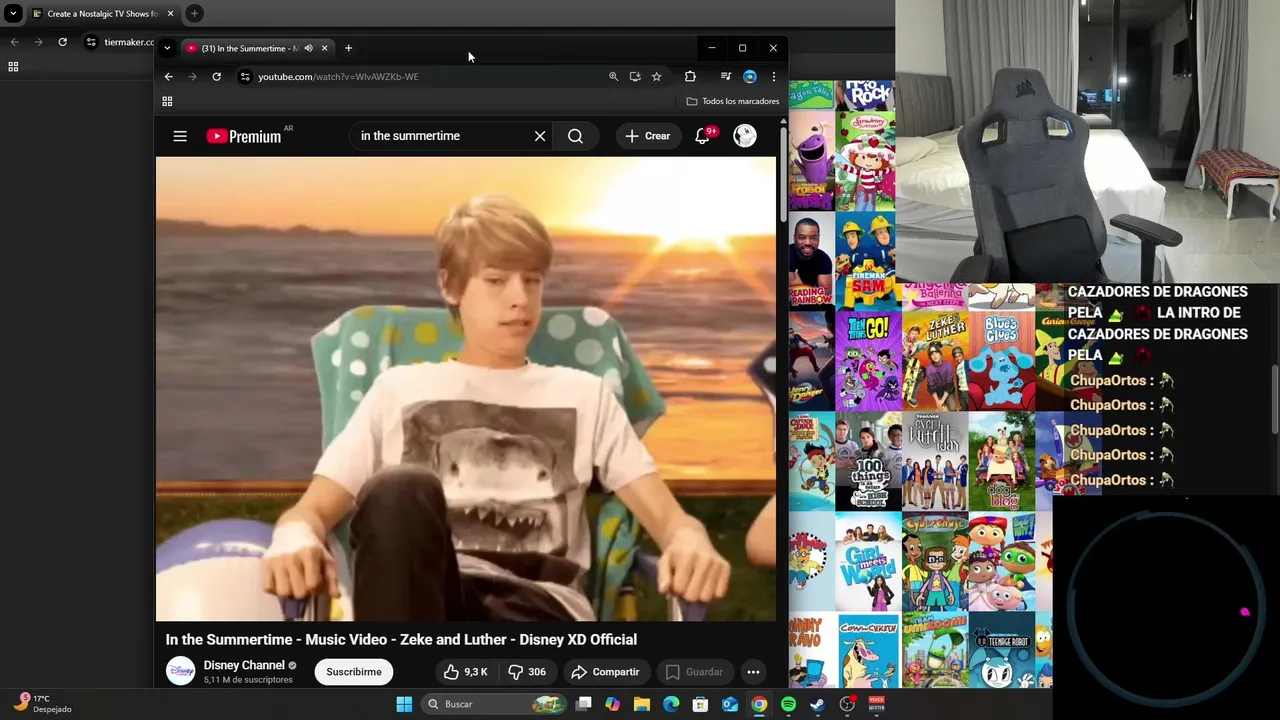The height and width of the screenshot is (720, 1280).
Task: Open YouTube guide hamburger menu
Action: point(180,136)
